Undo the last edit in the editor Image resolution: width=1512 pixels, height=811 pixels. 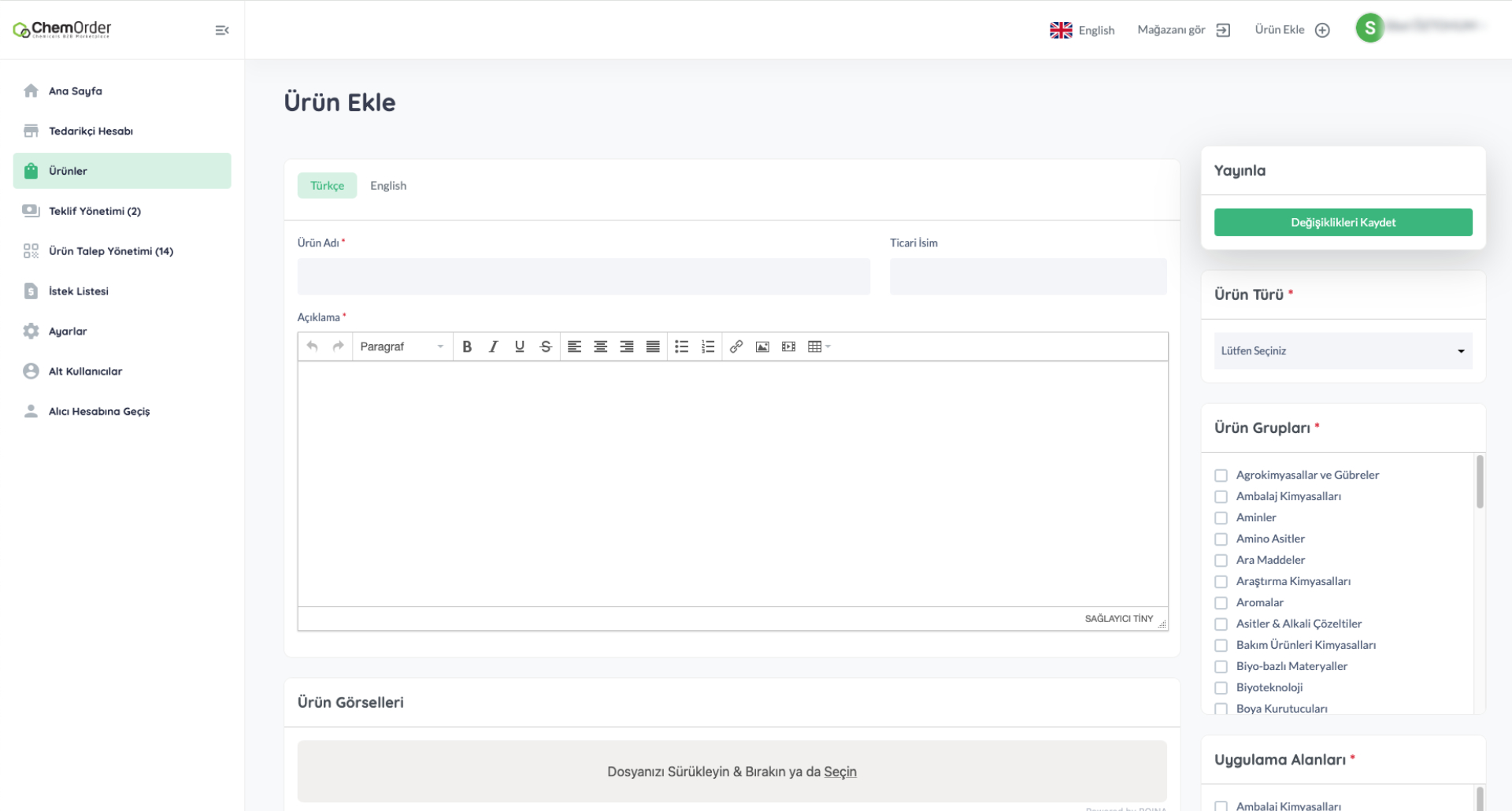pos(313,346)
